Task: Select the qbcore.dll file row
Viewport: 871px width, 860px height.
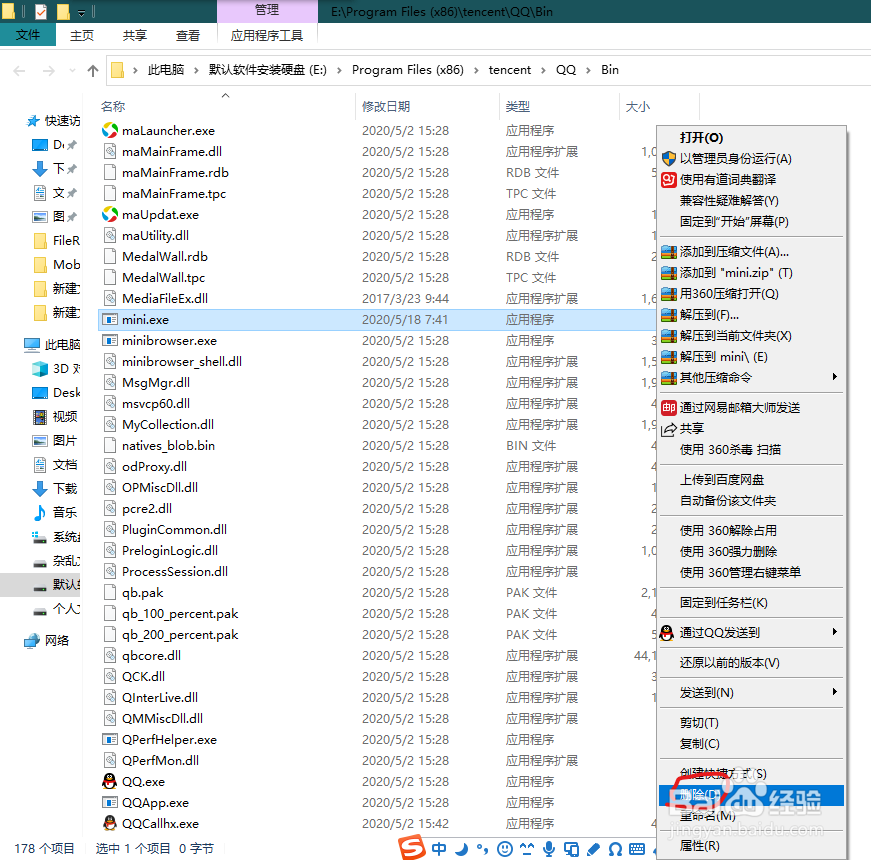Action: point(377,656)
